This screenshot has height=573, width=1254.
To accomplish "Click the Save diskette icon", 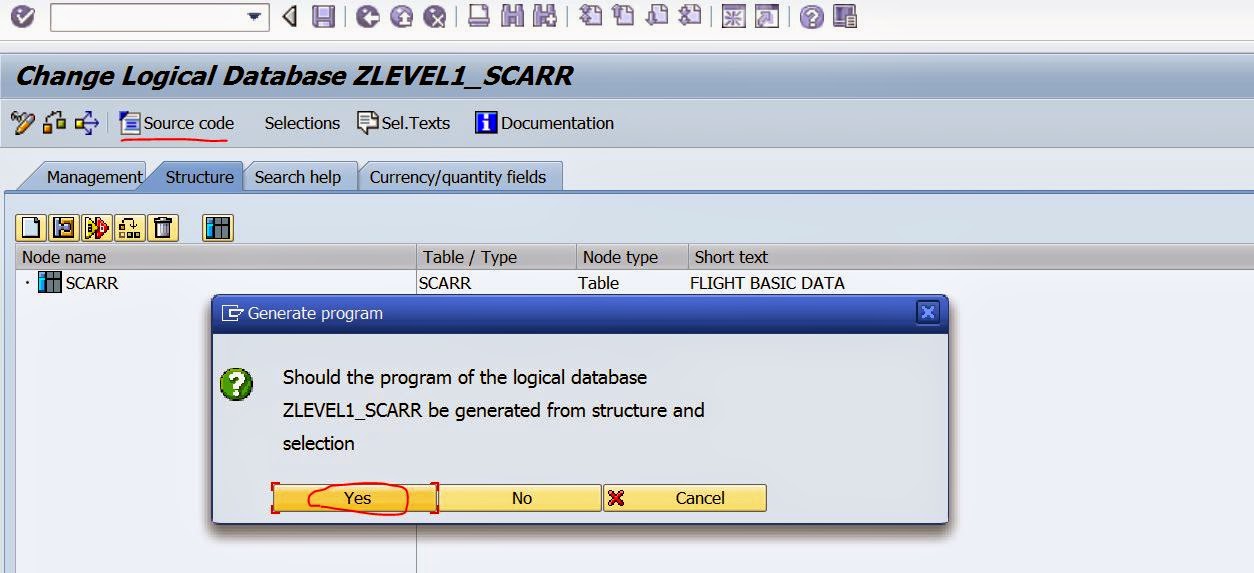I will pos(323,17).
